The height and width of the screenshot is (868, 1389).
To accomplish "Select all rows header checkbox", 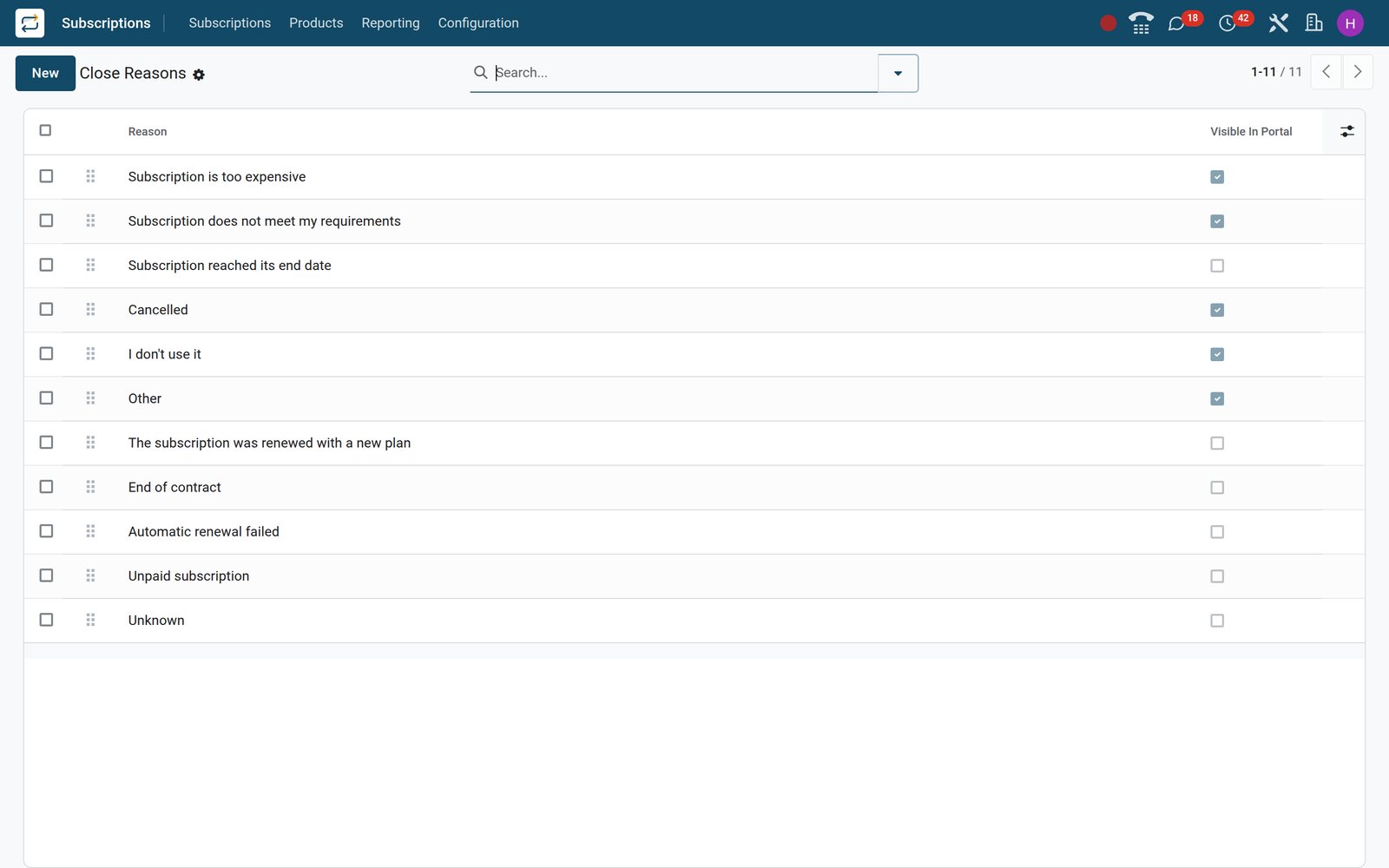I will [45, 130].
